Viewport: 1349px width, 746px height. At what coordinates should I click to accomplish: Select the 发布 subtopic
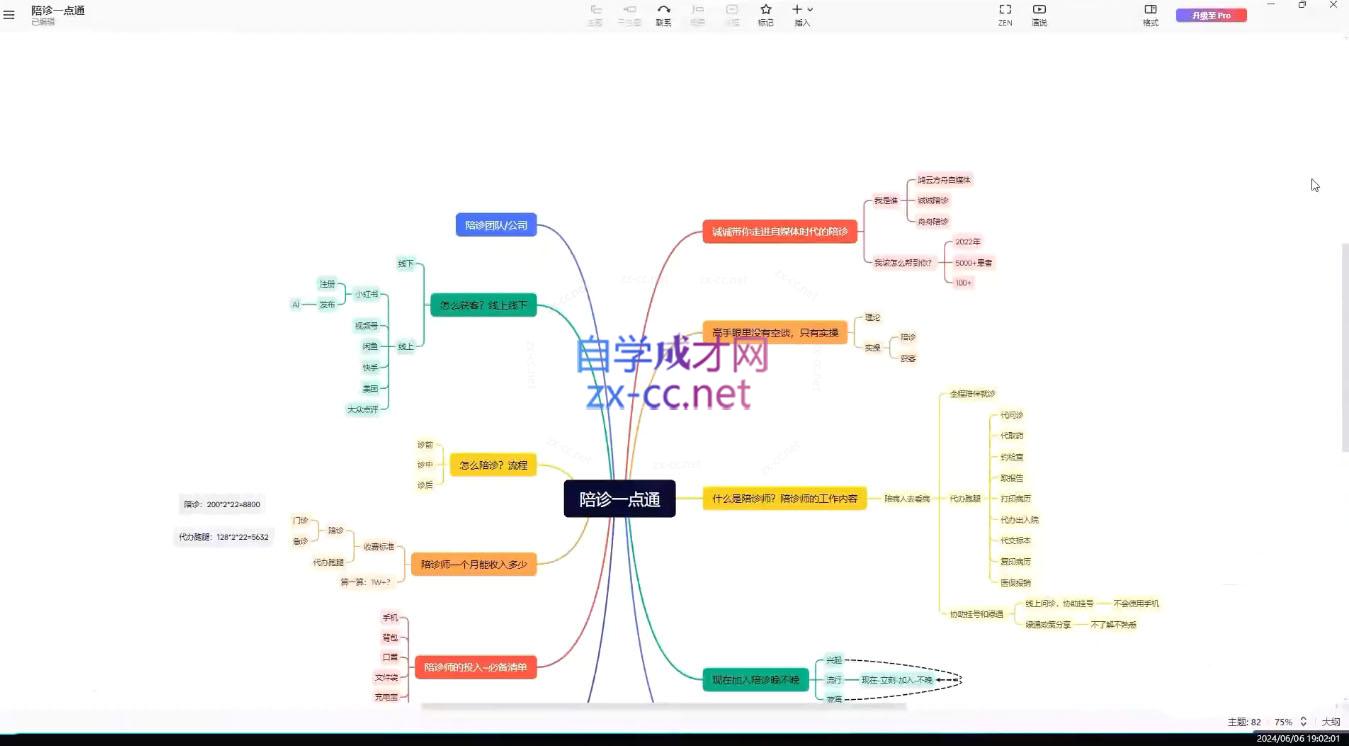click(327, 304)
